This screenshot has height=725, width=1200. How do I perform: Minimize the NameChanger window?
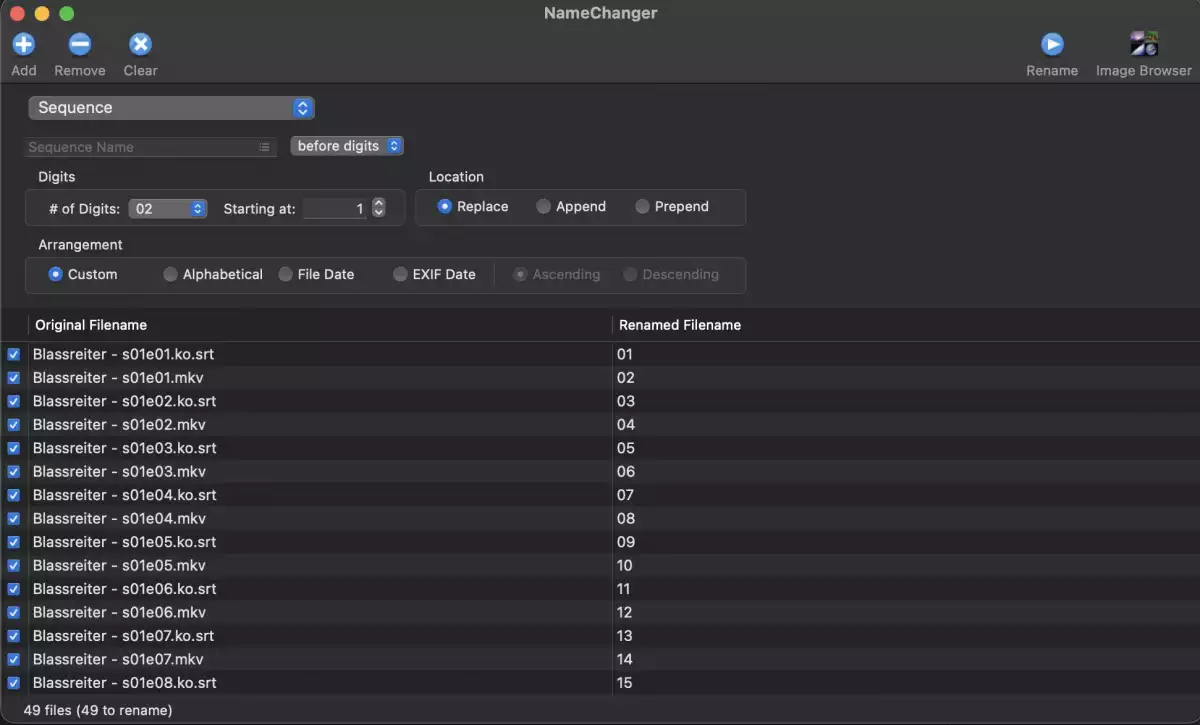[41, 14]
